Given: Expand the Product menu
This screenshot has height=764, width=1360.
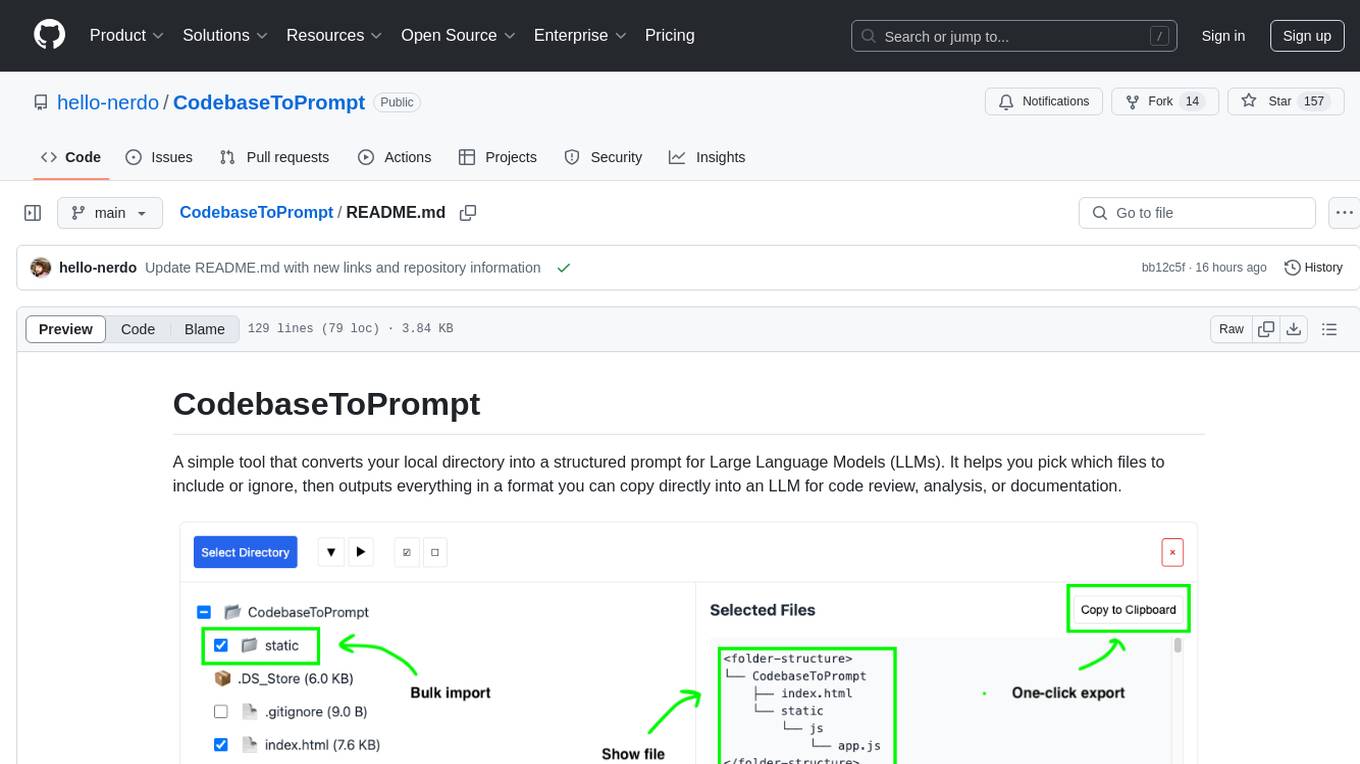Looking at the screenshot, I should (127, 35).
